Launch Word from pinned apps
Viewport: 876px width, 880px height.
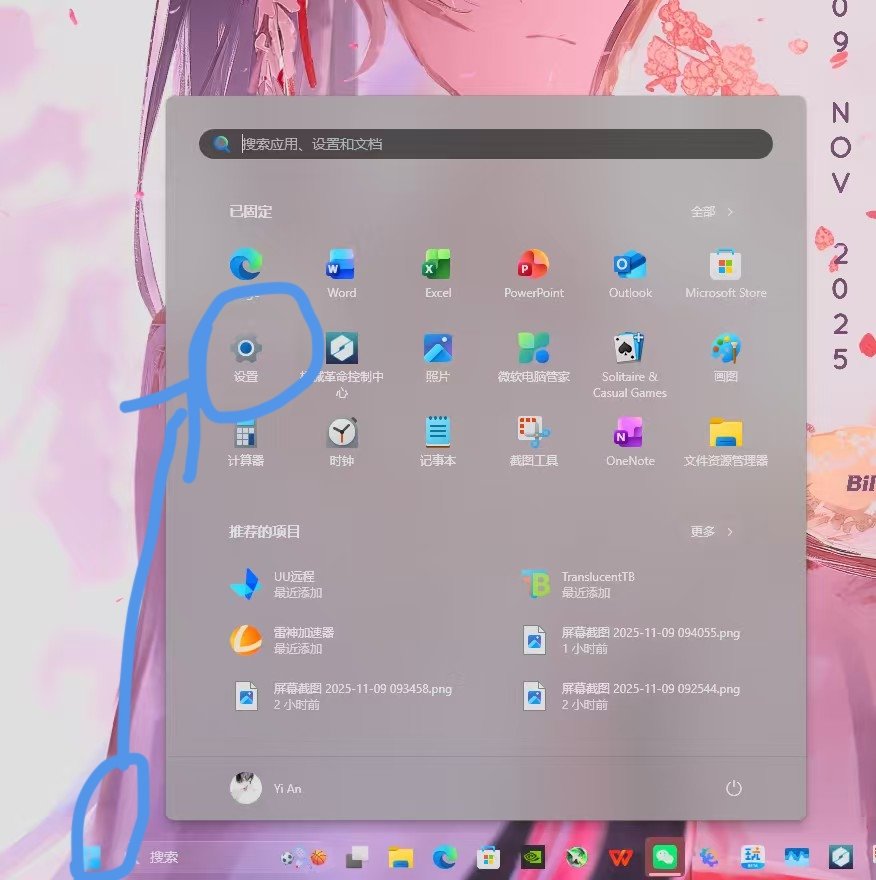tap(341, 264)
